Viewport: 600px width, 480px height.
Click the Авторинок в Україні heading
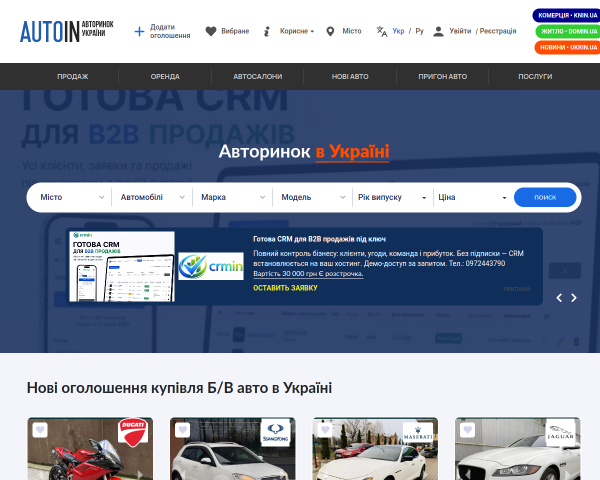pyautogui.click(x=304, y=152)
